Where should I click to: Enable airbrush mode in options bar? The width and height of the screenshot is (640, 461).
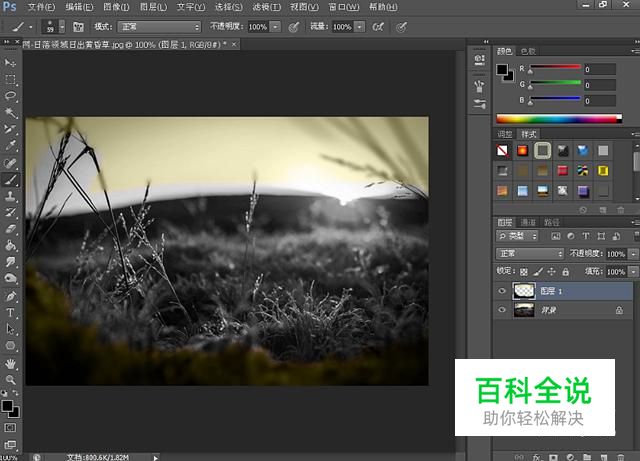click(x=378, y=27)
